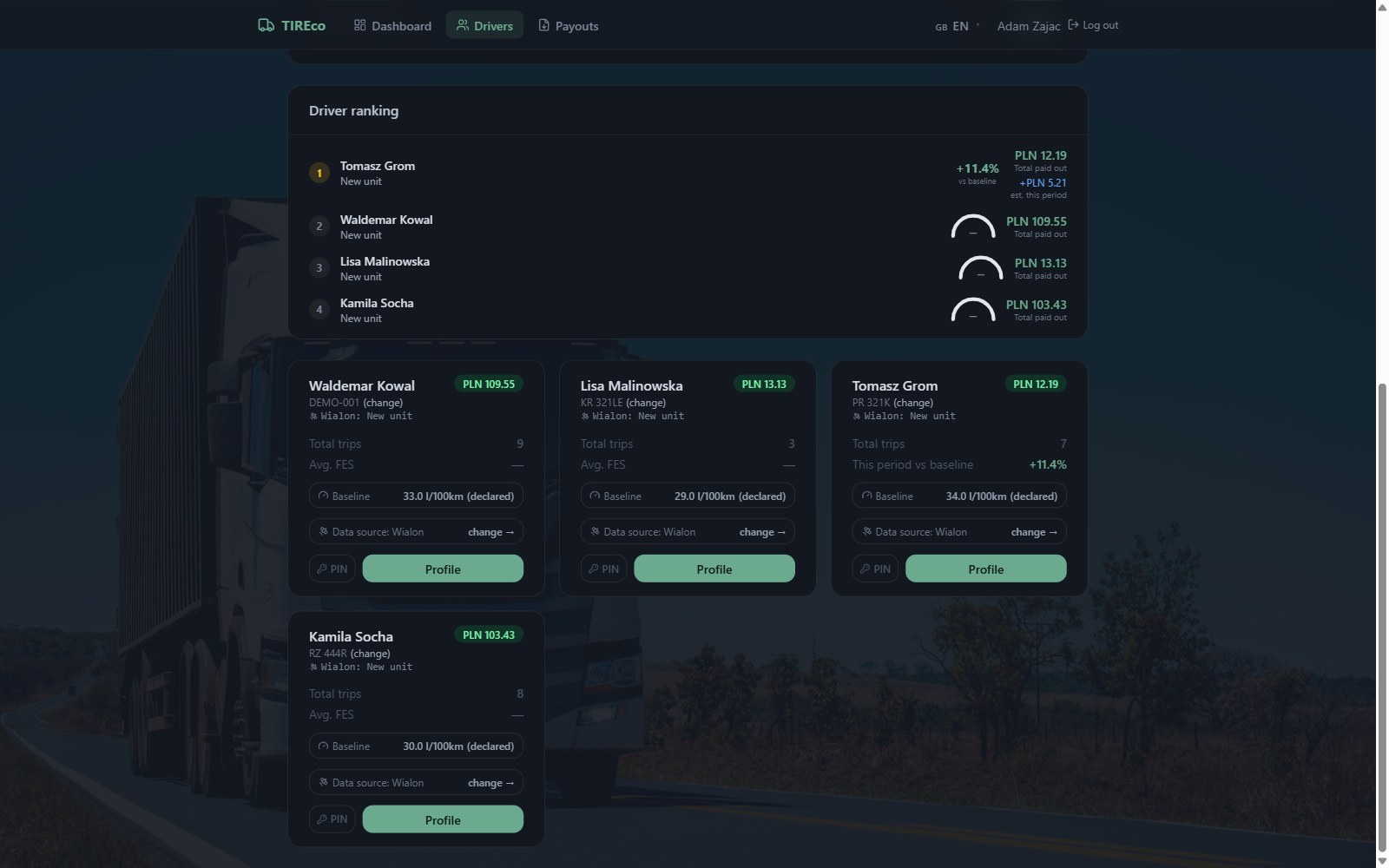Click the Log out arrow icon
This screenshot has height=868, width=1389.
click(x=1073, y=25)
